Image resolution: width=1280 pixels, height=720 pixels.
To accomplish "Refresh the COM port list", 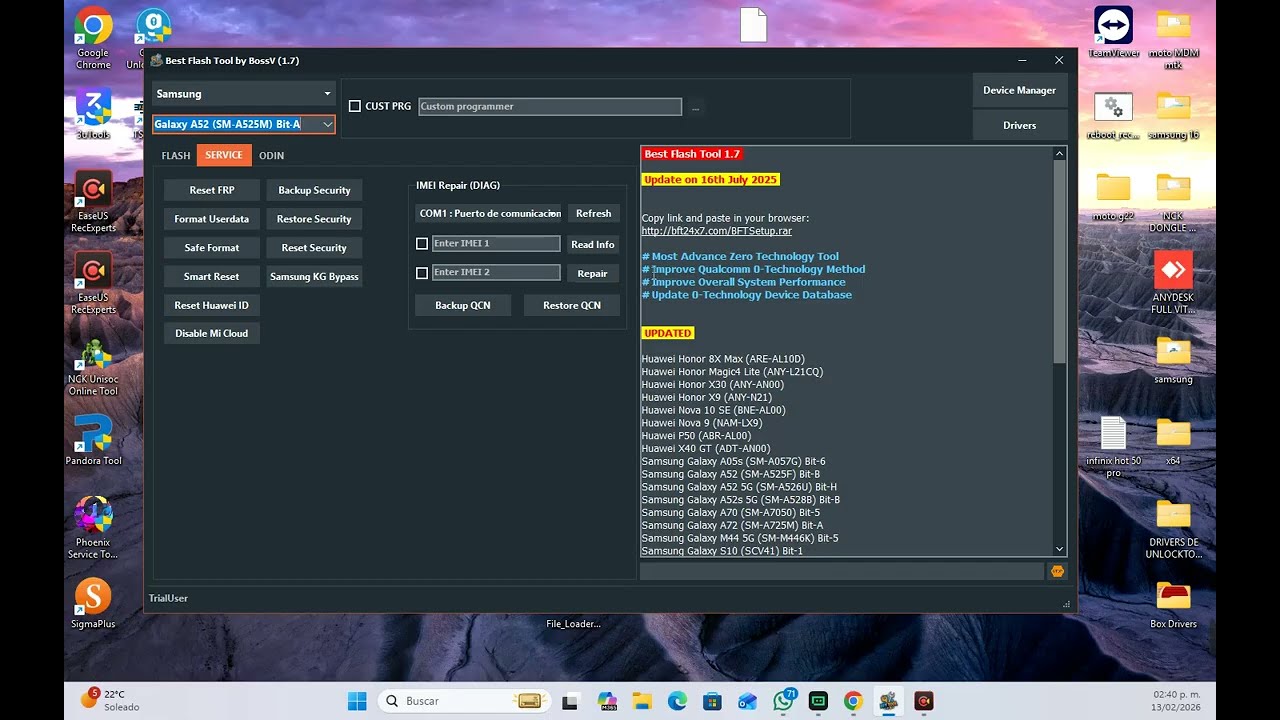I will [594, 213].
